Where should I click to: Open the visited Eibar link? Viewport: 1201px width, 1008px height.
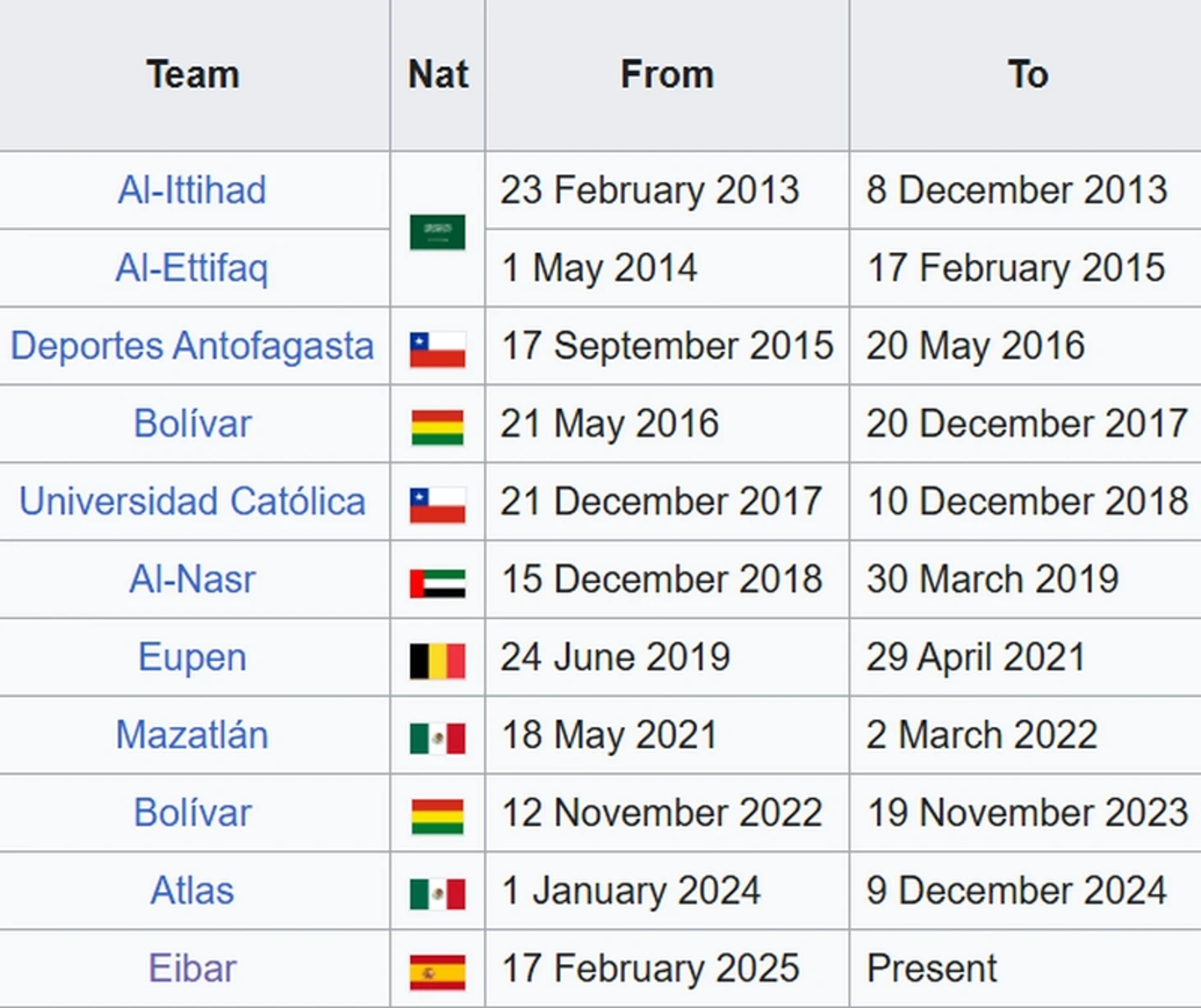tap(192, 969)
